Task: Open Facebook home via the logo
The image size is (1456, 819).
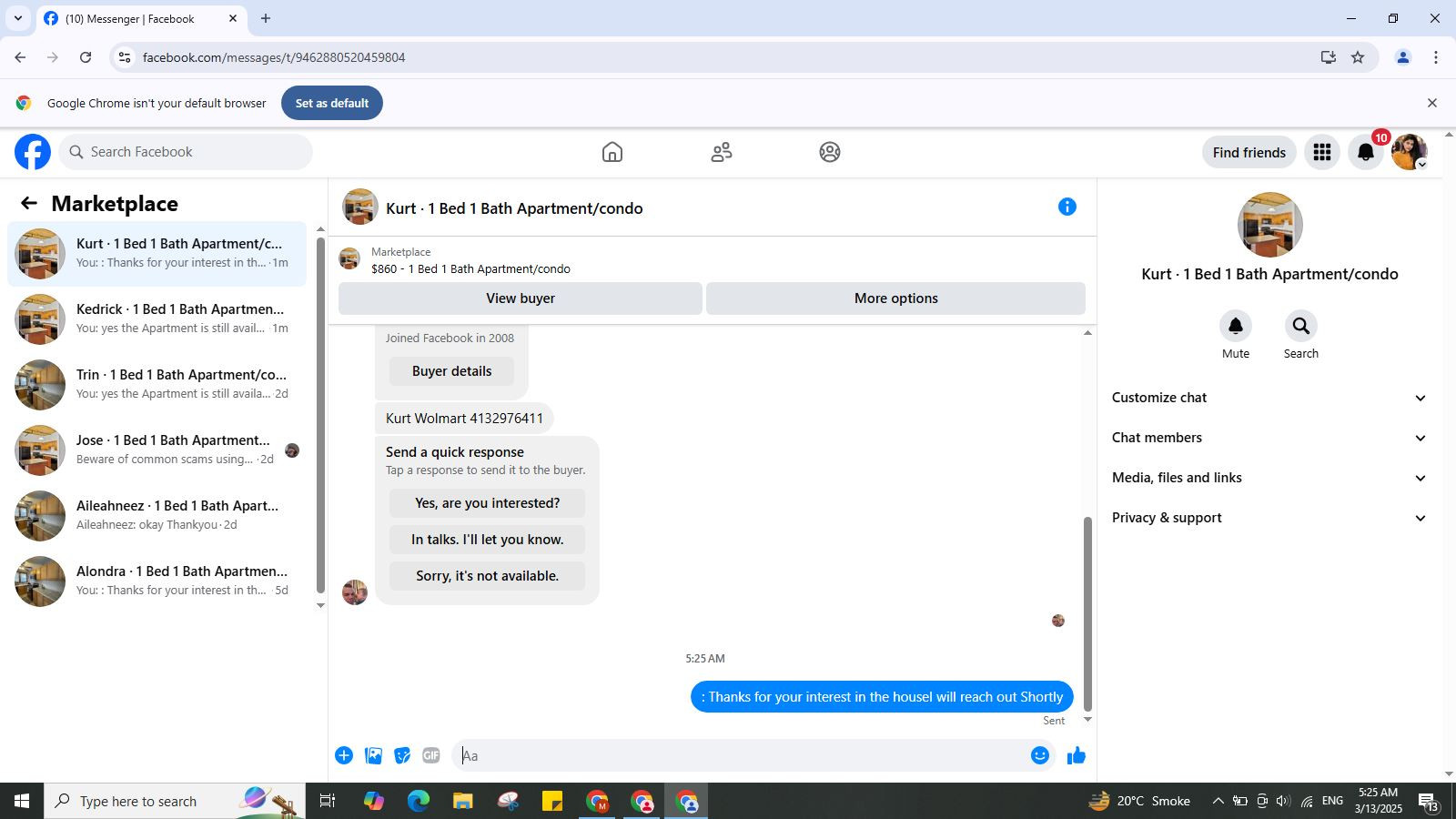Action: pyautogui.click(x=33, y=152)
